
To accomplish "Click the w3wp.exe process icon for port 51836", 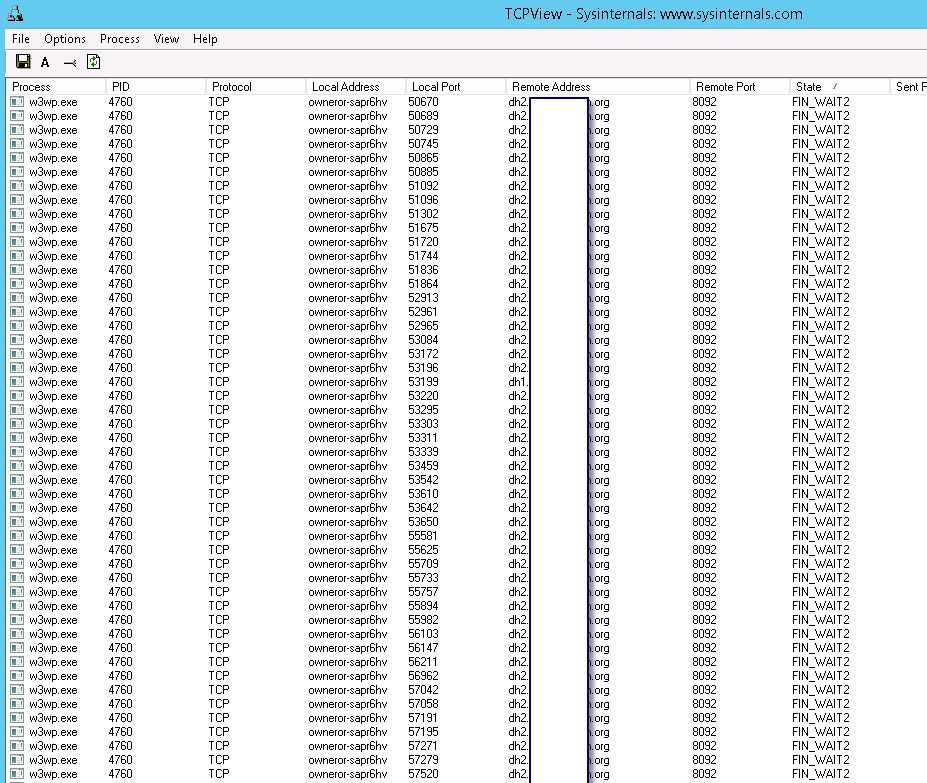I will [17, 270].
